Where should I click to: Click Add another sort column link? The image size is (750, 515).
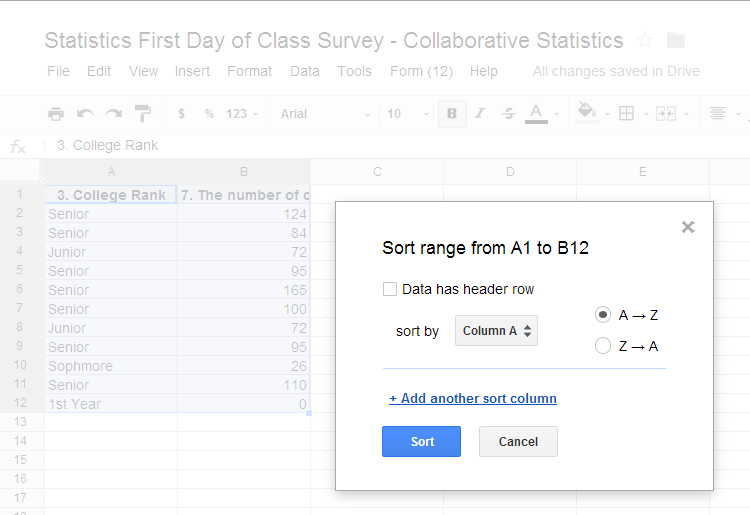tap(473, 398)
